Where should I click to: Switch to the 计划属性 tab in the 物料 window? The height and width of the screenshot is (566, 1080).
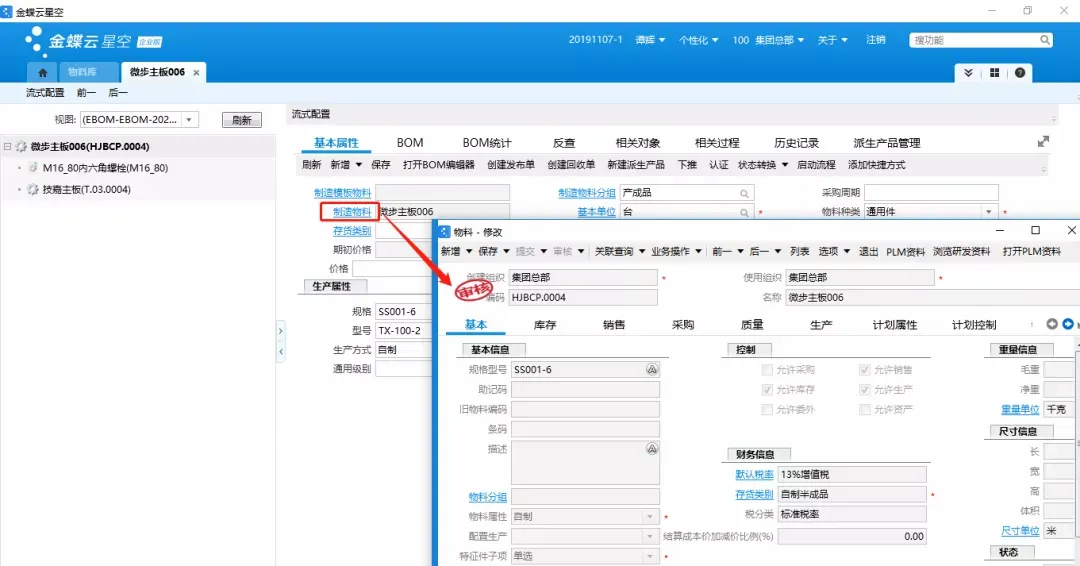click(x=895, y=325)
